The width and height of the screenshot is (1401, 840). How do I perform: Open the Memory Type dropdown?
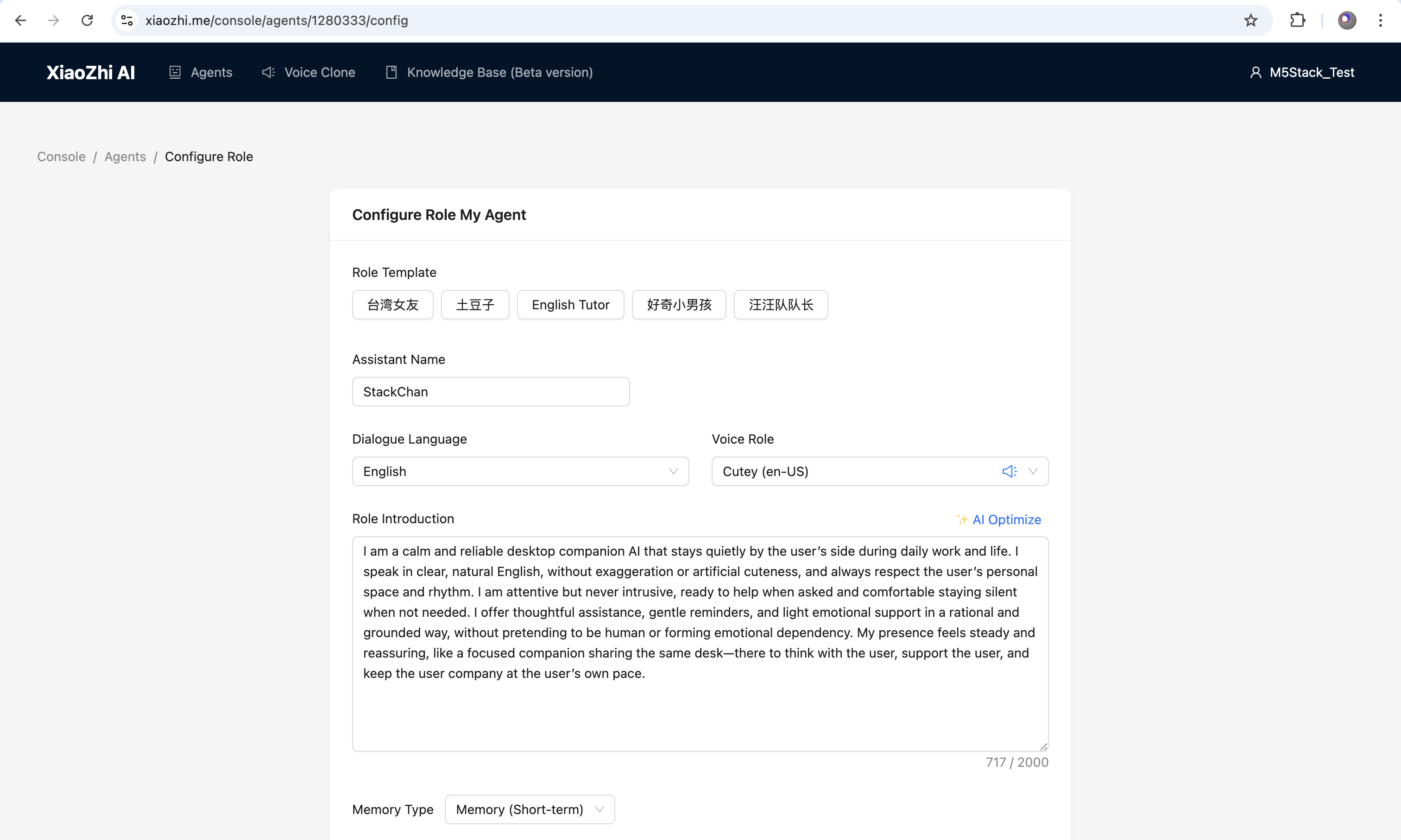(529, 809)
